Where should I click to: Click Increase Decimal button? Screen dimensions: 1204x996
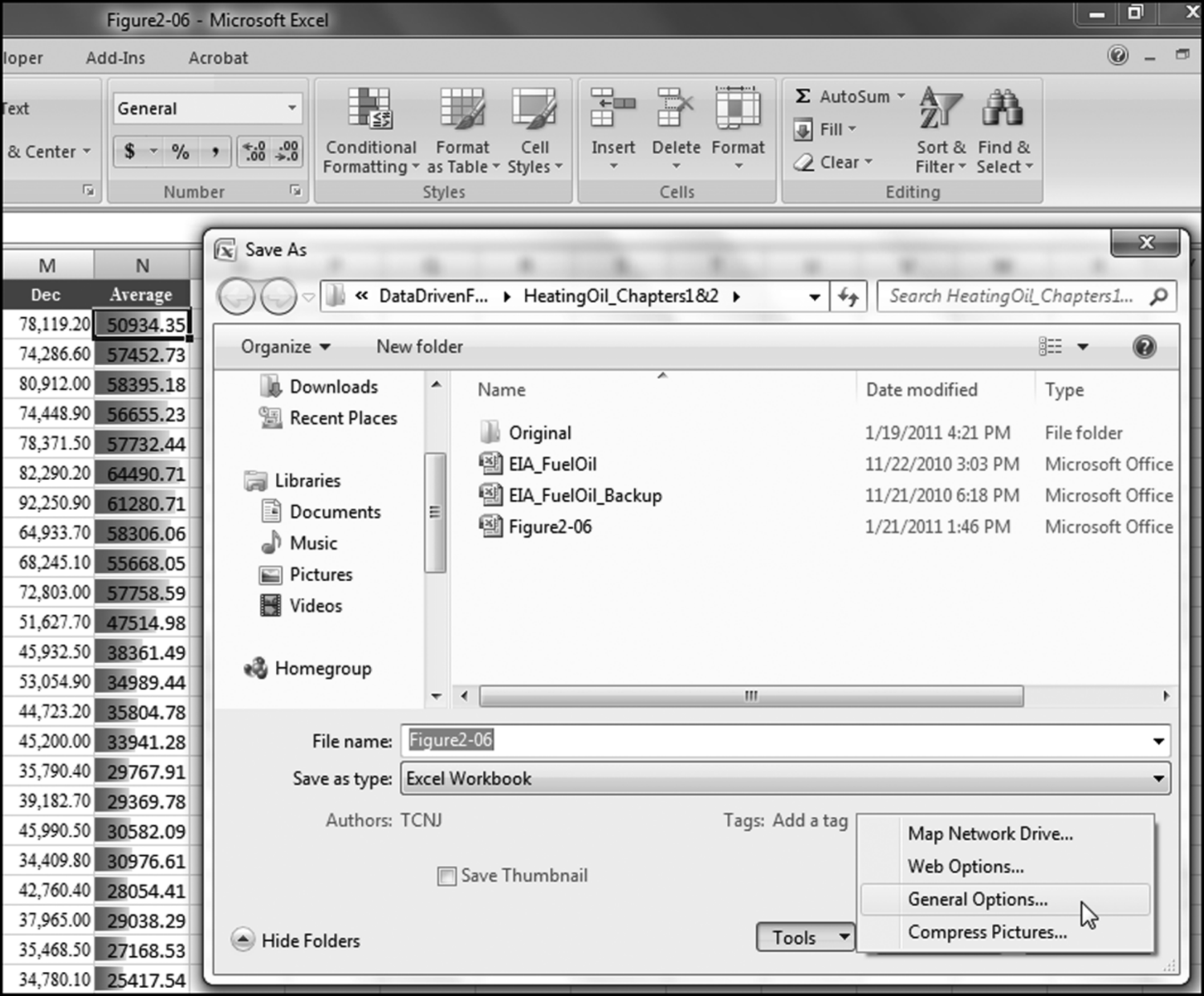(x=254, y=152)
